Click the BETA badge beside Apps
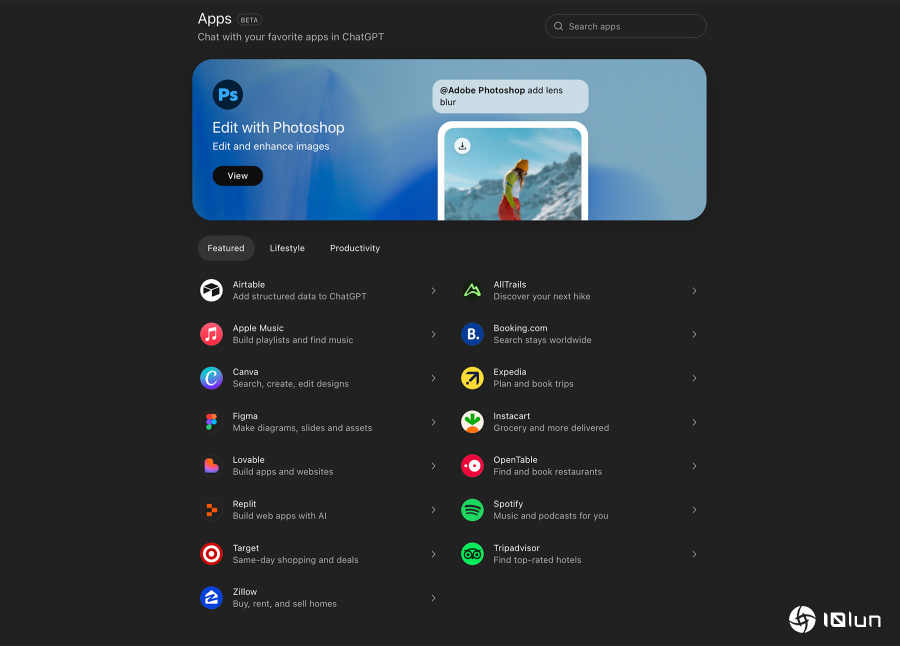The height and width of the screenshot is (646, 900). (x=249, y=20)
